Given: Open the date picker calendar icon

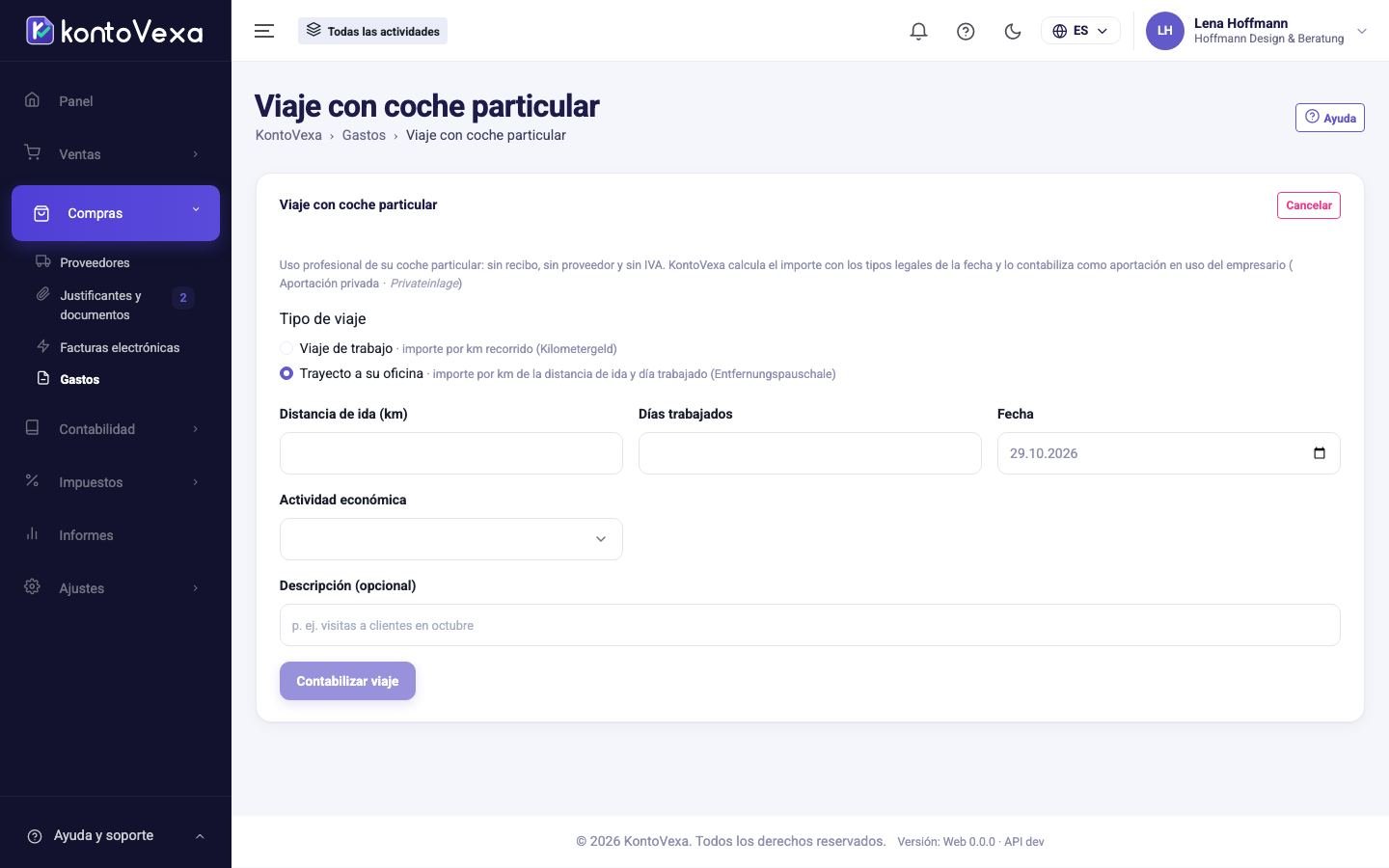Looking at the screenshot, I should (x=1320, y=453).
